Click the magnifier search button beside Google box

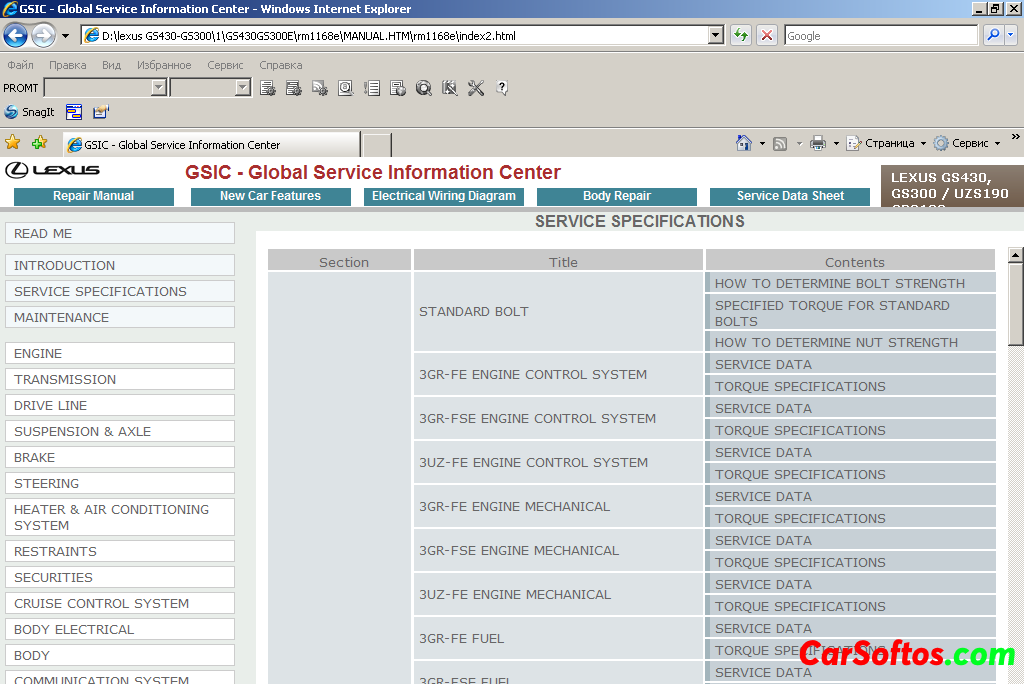click(x=993, y=36)
